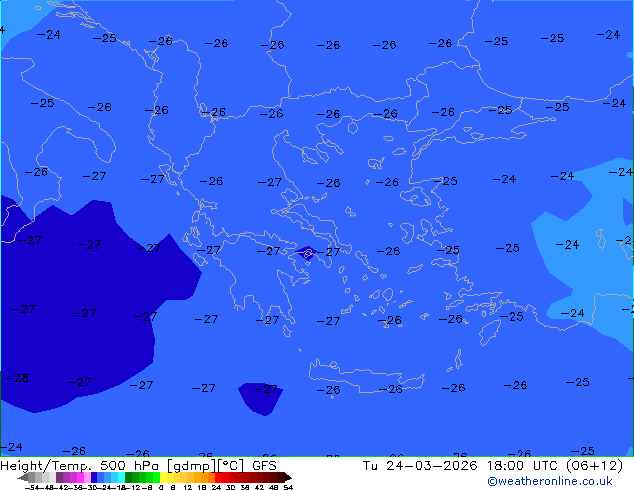Click the "[gdmp]" unit label in the title

tap(192, 466)
